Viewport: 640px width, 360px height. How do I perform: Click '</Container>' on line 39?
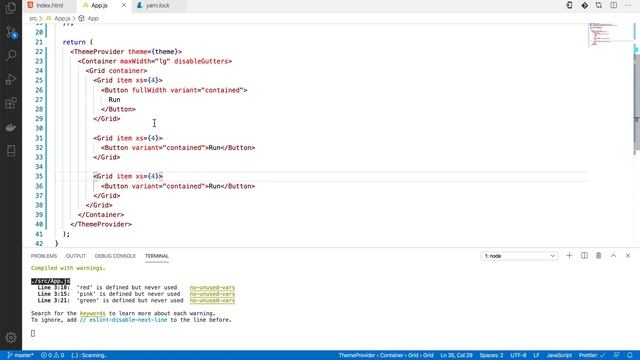(101, 215)
